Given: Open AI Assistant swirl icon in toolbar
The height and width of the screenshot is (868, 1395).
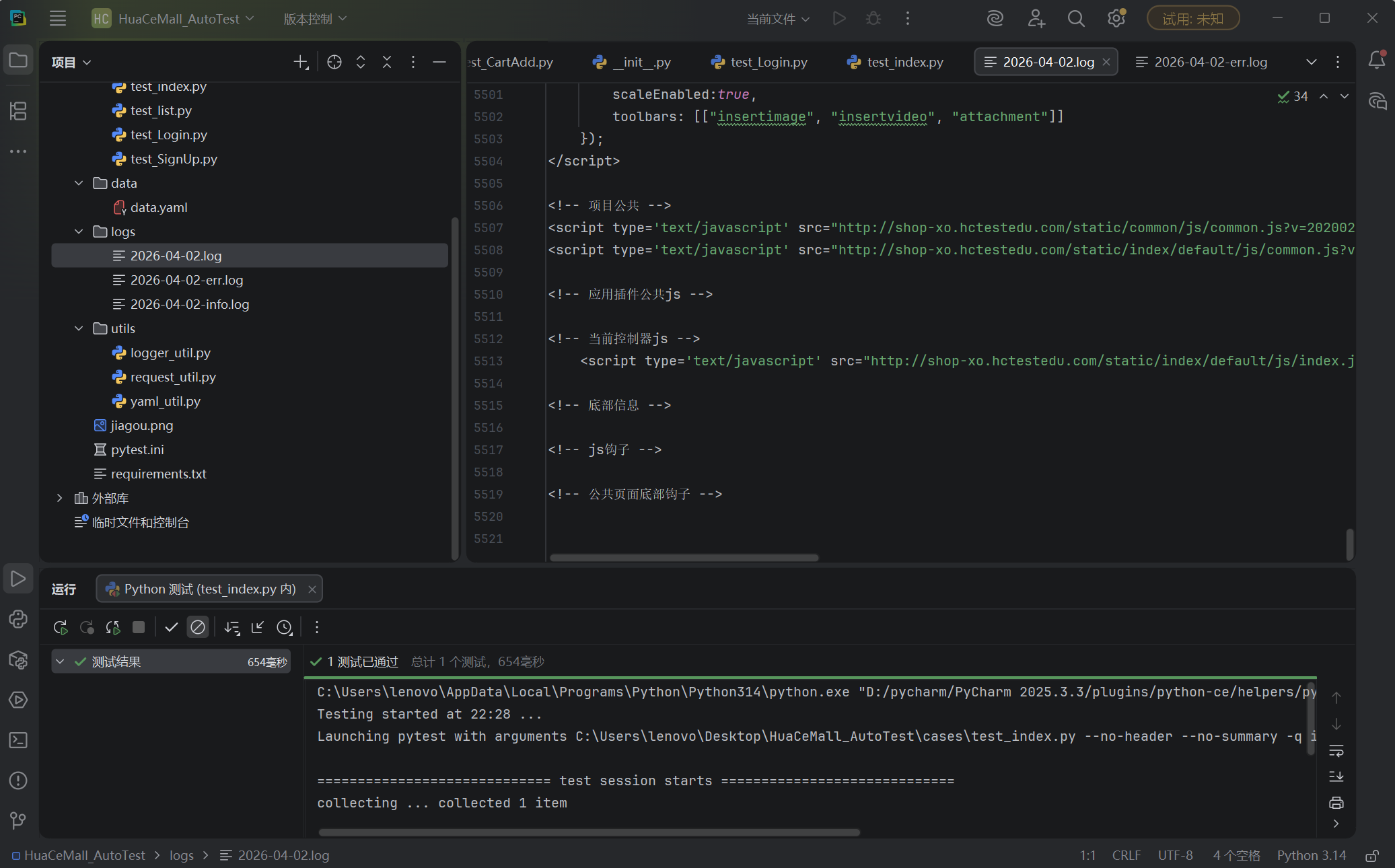Looking at the screenshot, I should click(995, 19).
